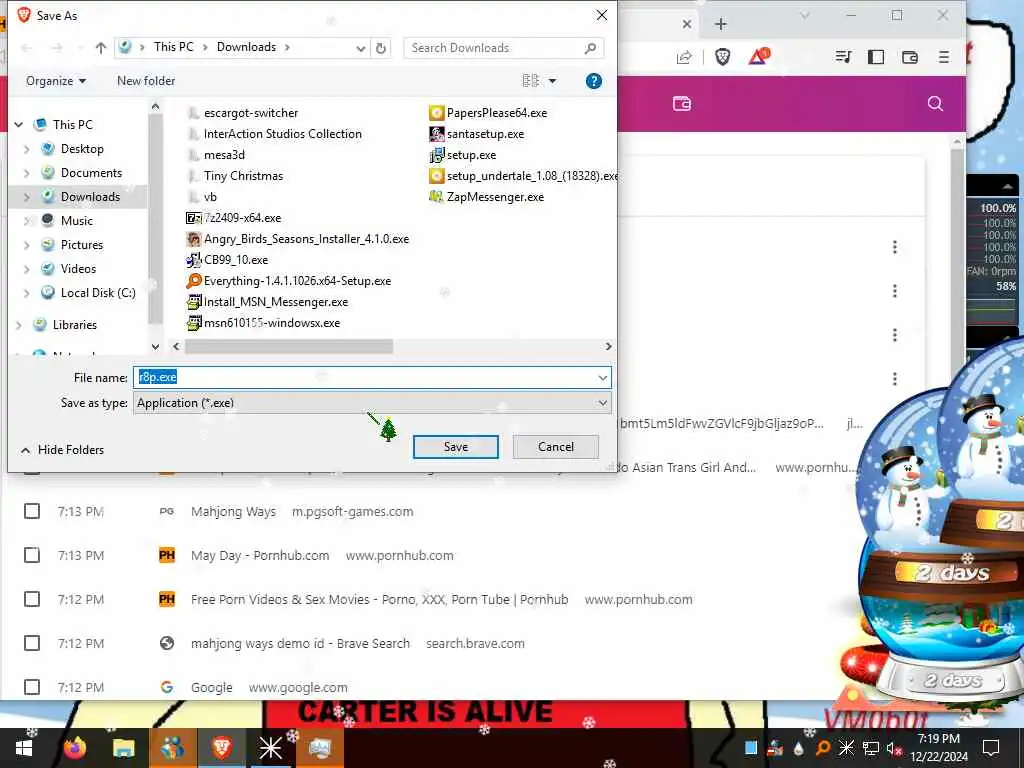This screenshot has height=768, width=1024.
Task: Click the share page icon in Brave
Action: coord(684,57)
